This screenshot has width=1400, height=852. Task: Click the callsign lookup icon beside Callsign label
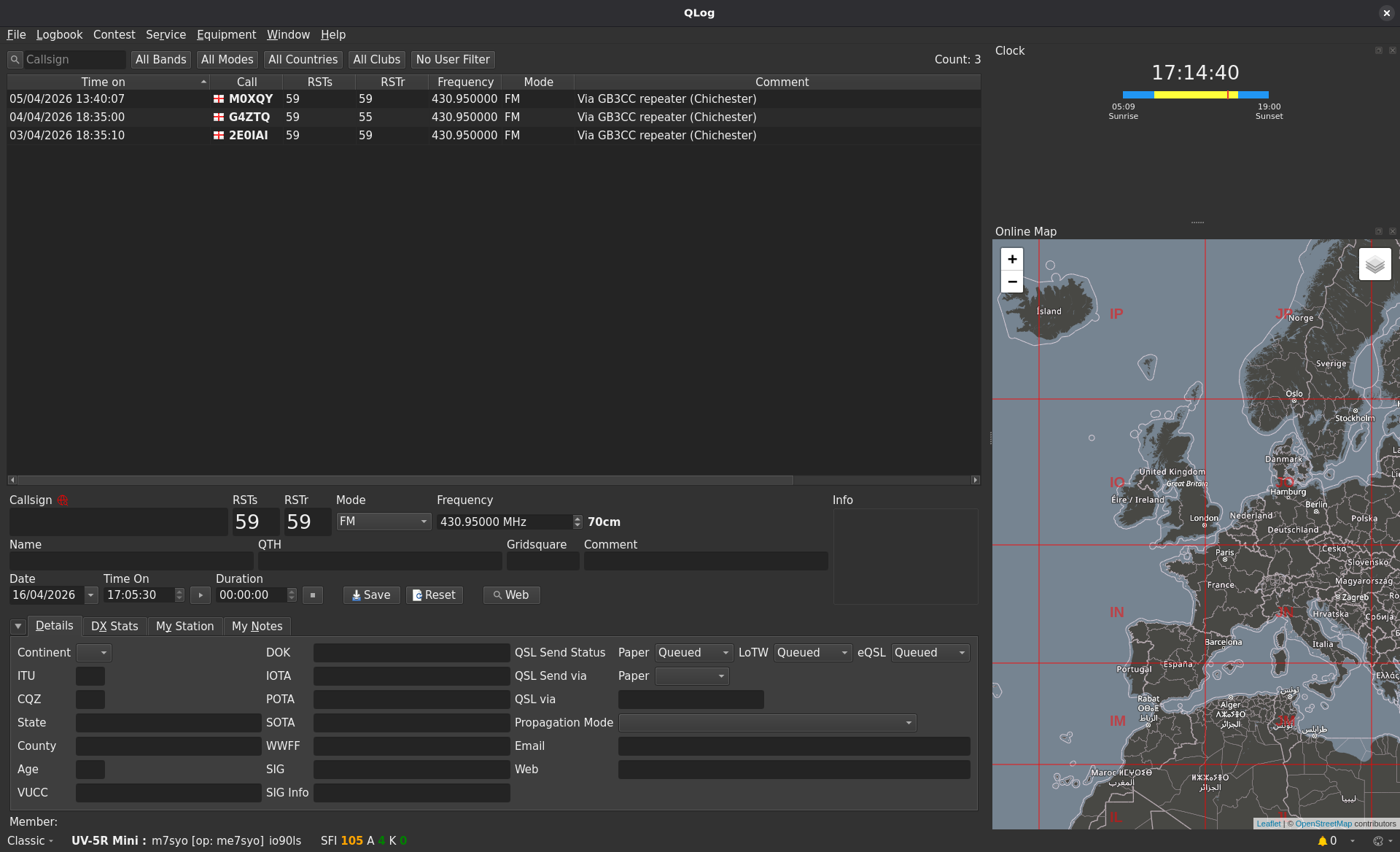click(63, 500)
